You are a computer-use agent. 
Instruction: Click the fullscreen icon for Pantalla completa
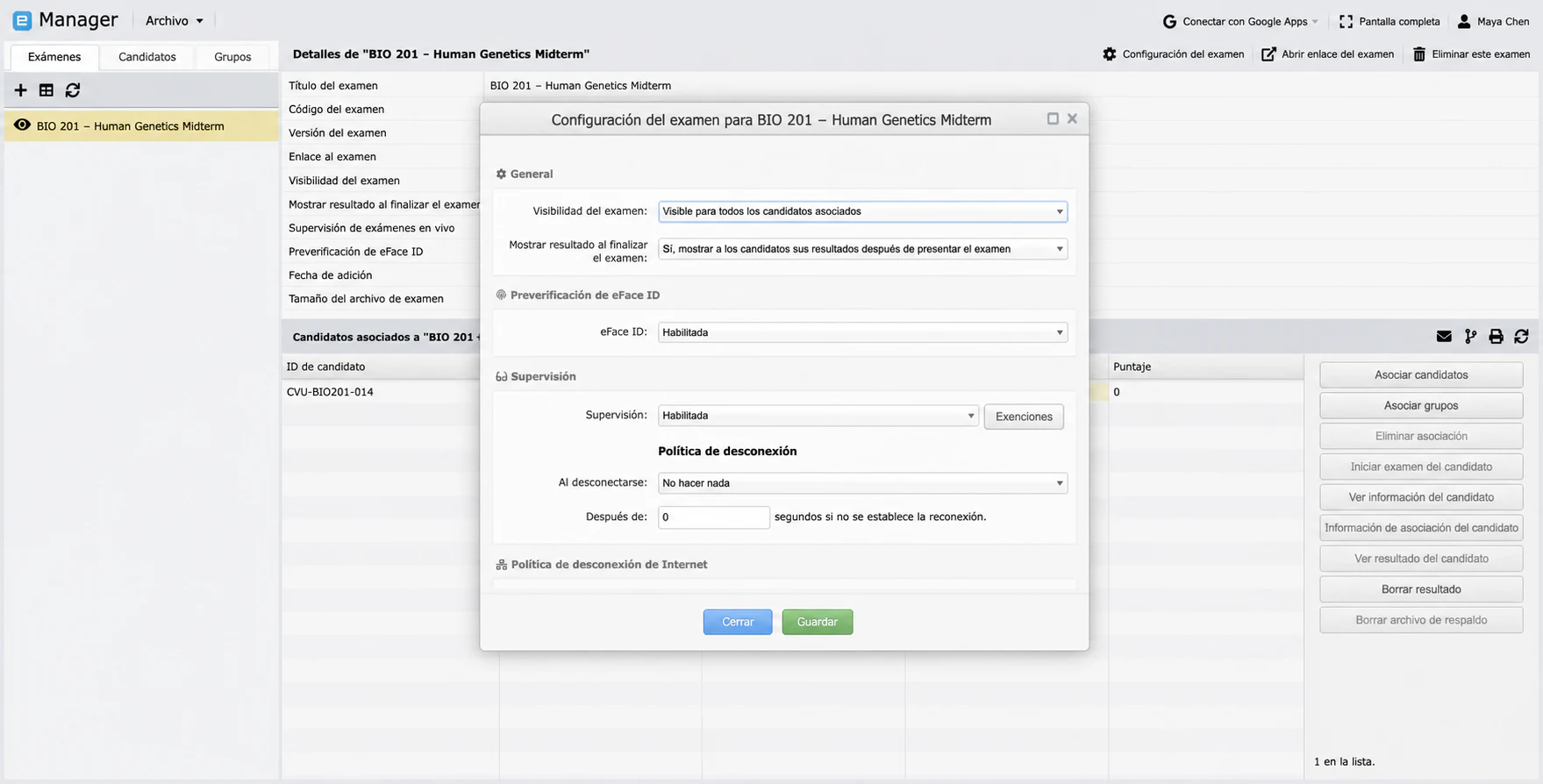pyautogui.click(x=1346, y=21)
